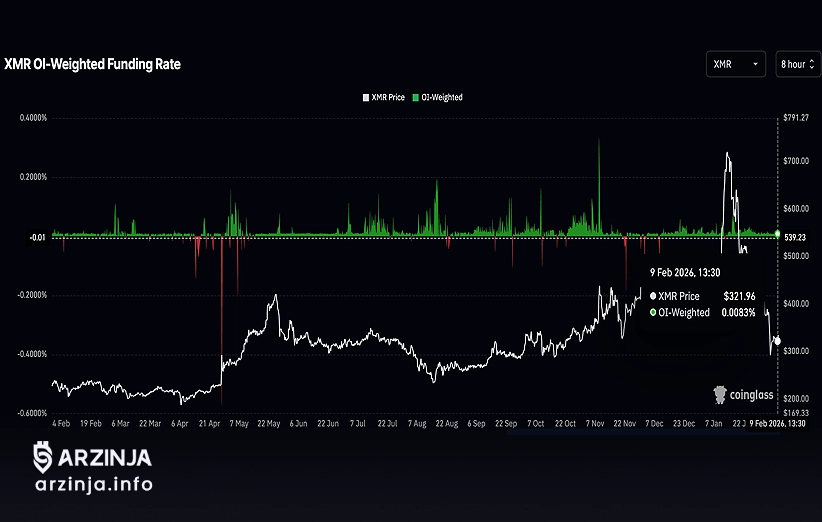Click the 22 May date on time axis

268,424
